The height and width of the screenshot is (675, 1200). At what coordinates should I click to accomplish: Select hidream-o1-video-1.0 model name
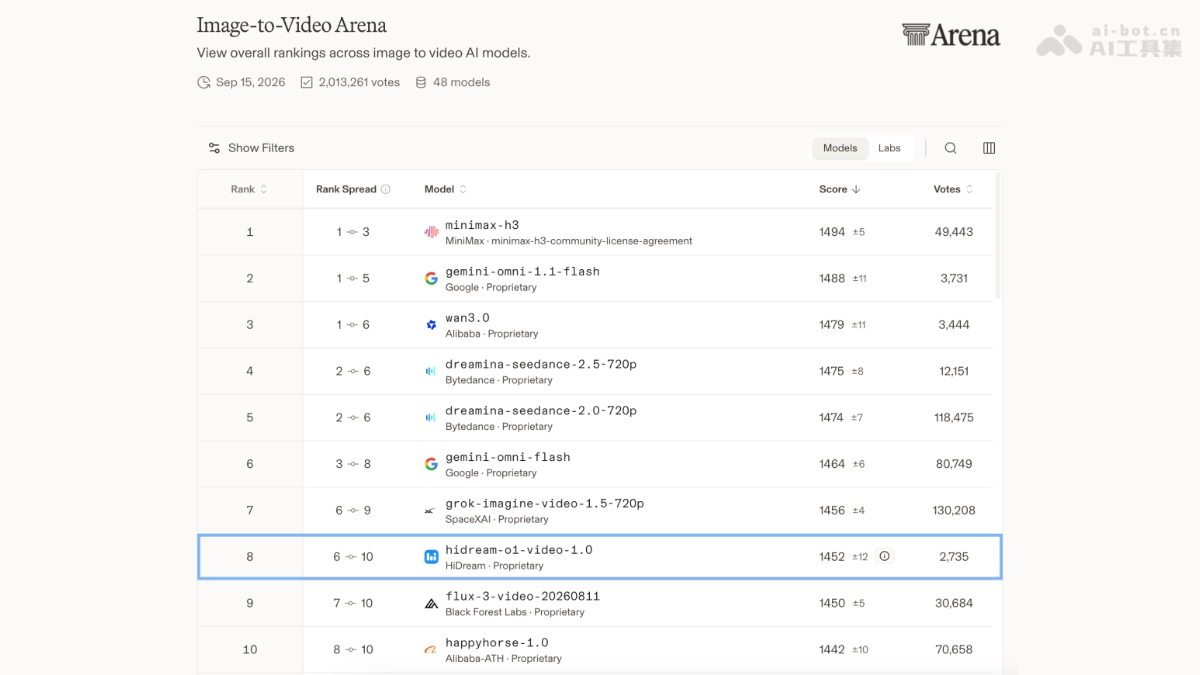519,550
